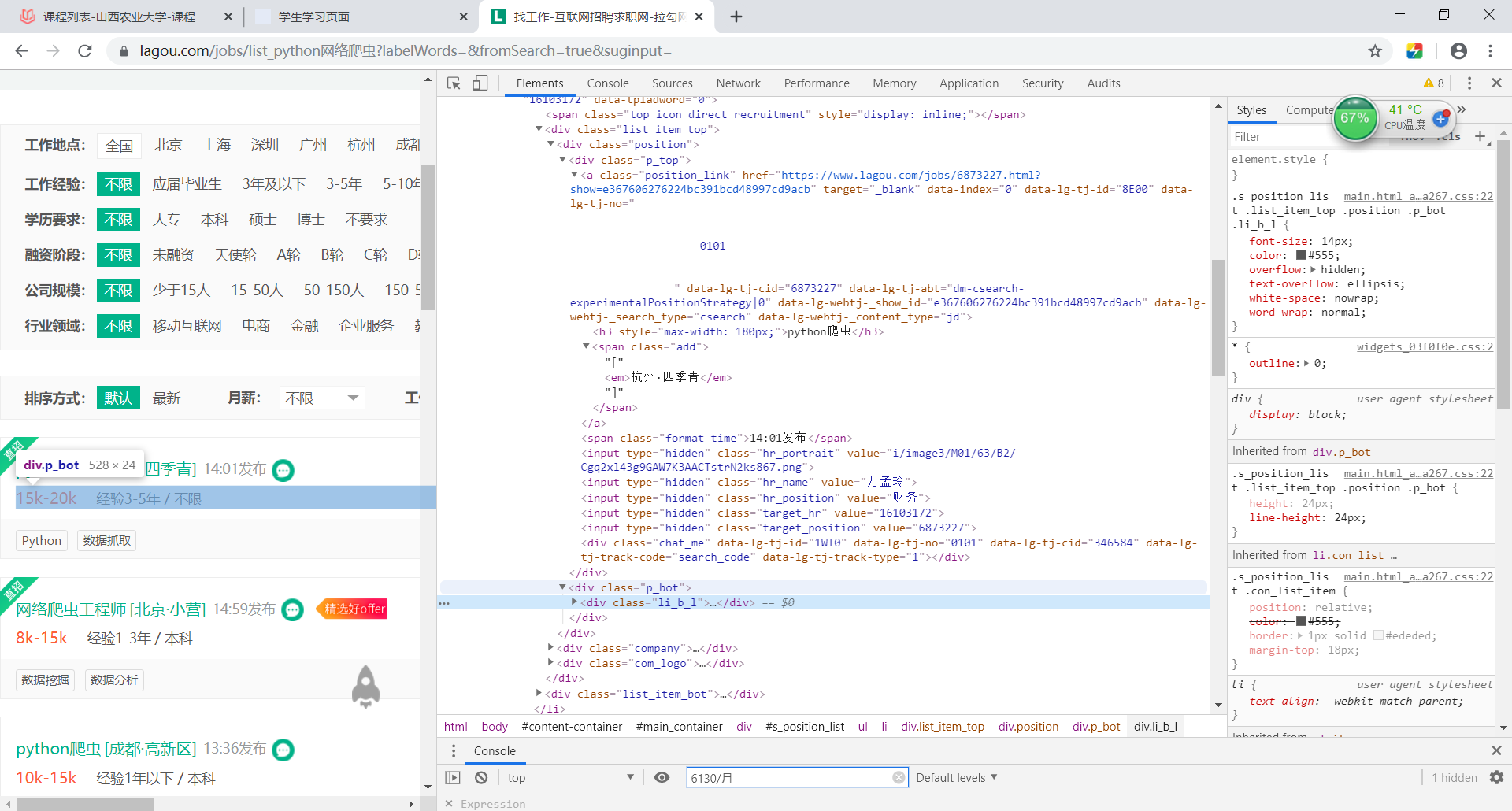Open the Security tab

[x=1043, y=83]
